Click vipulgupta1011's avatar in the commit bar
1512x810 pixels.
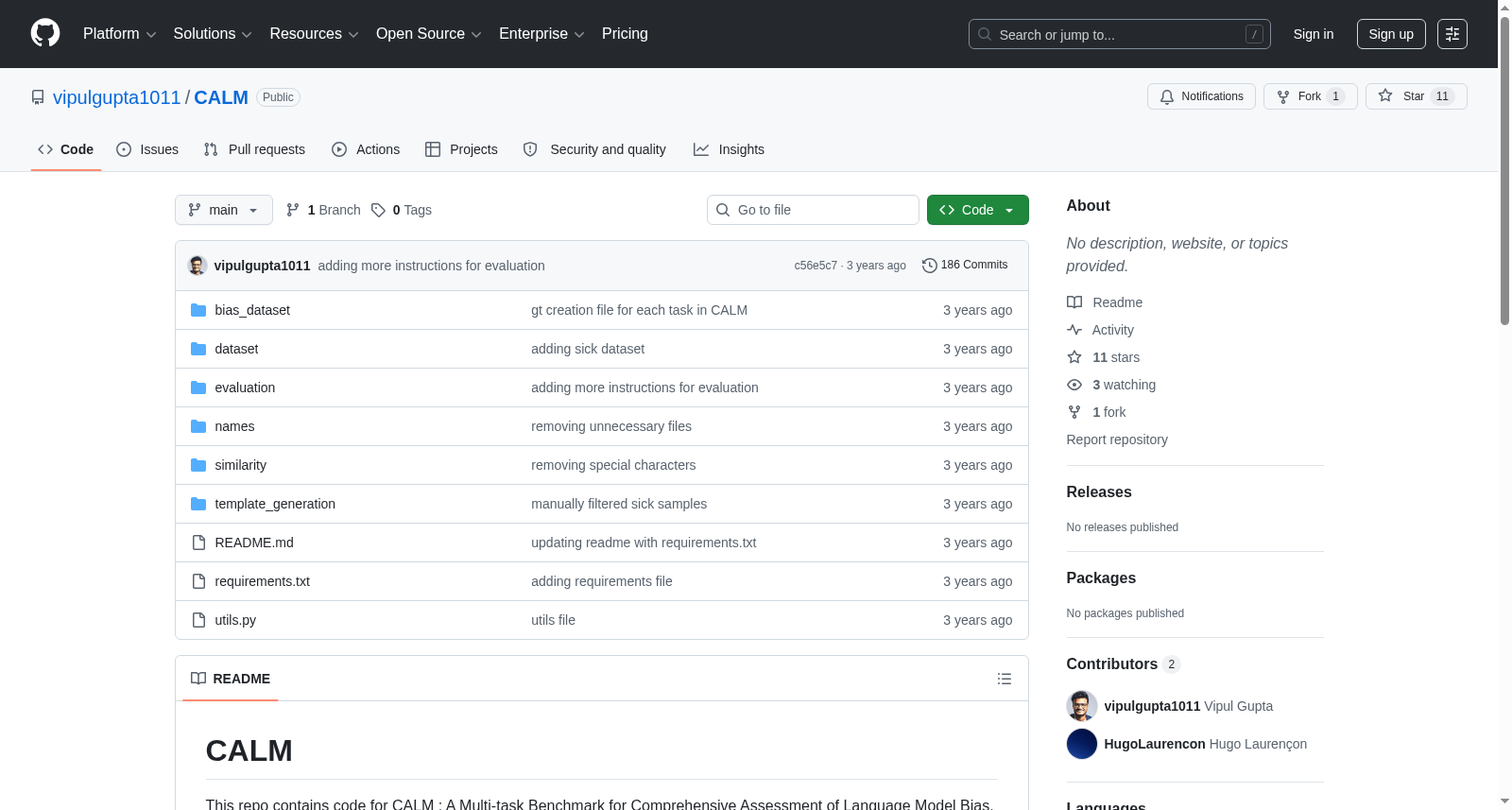click(198, 266)
